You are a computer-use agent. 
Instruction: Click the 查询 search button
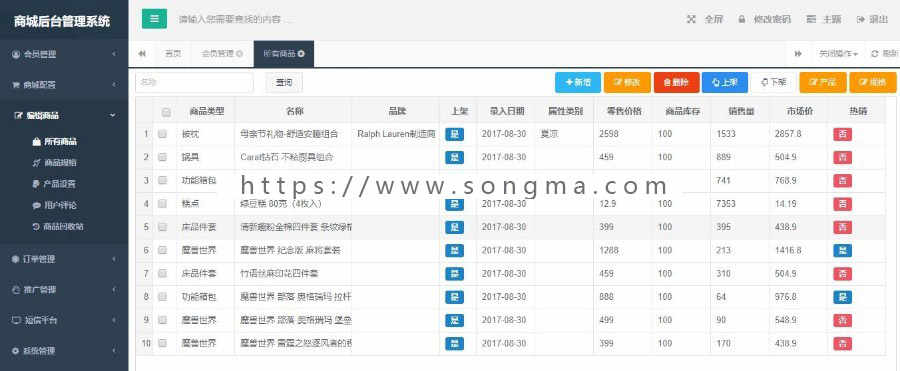click(x=284, y=83)
